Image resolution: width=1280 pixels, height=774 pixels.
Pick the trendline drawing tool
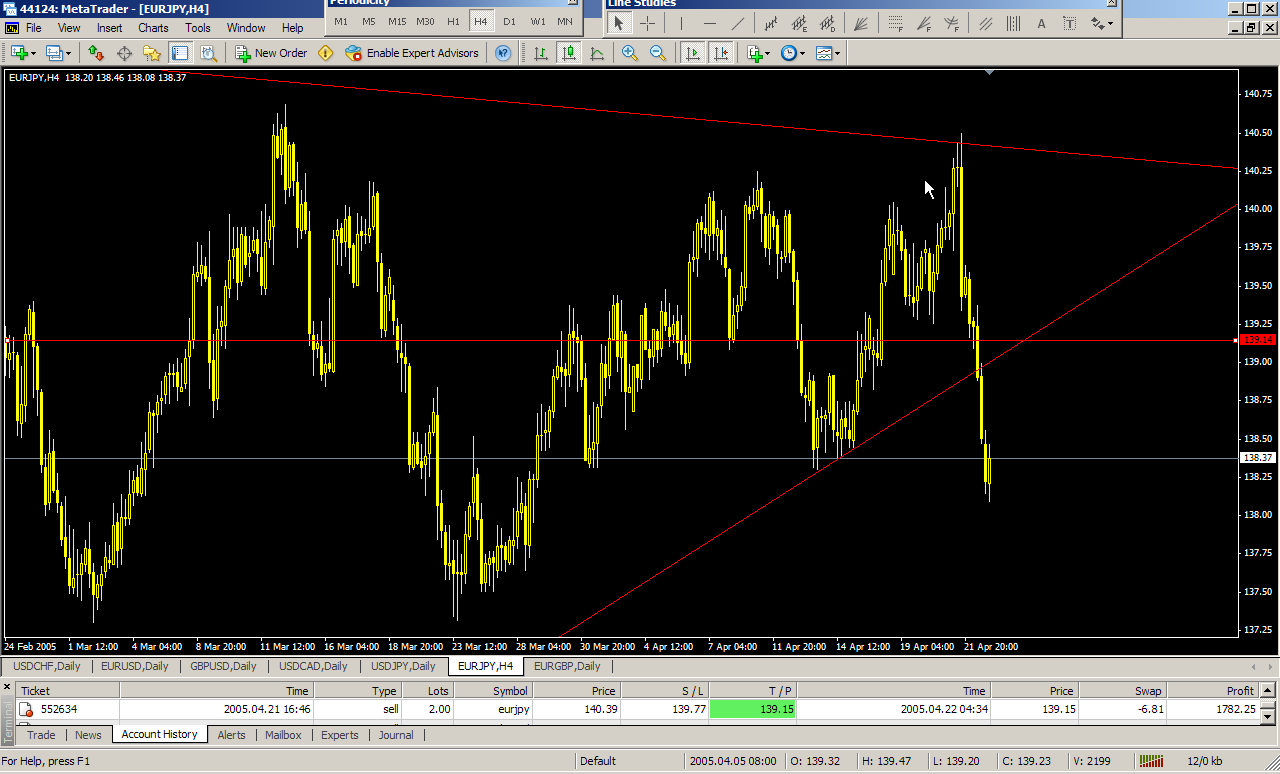(738, 23)
